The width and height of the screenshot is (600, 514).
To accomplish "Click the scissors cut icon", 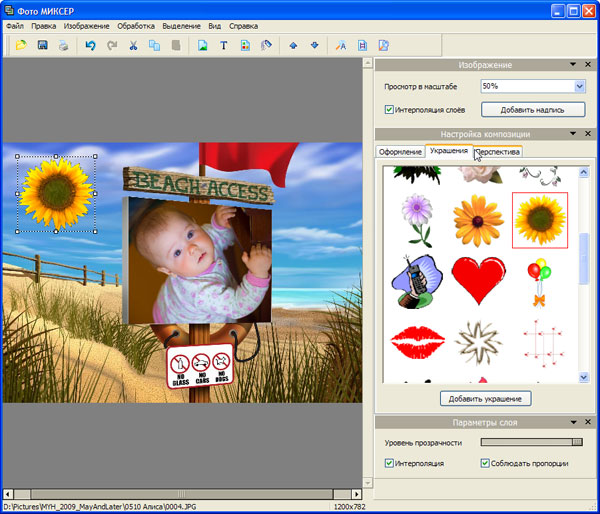I will click(133, 45).
